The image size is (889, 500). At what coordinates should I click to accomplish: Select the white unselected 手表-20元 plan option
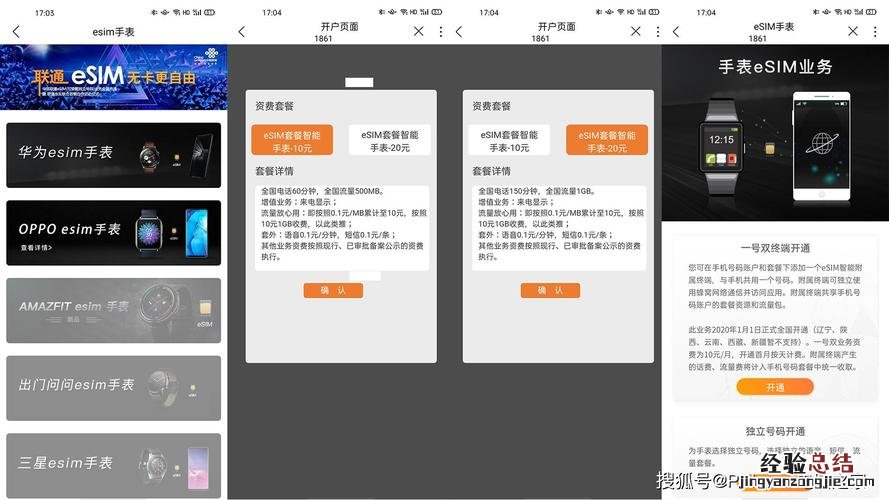coord(389,140)
